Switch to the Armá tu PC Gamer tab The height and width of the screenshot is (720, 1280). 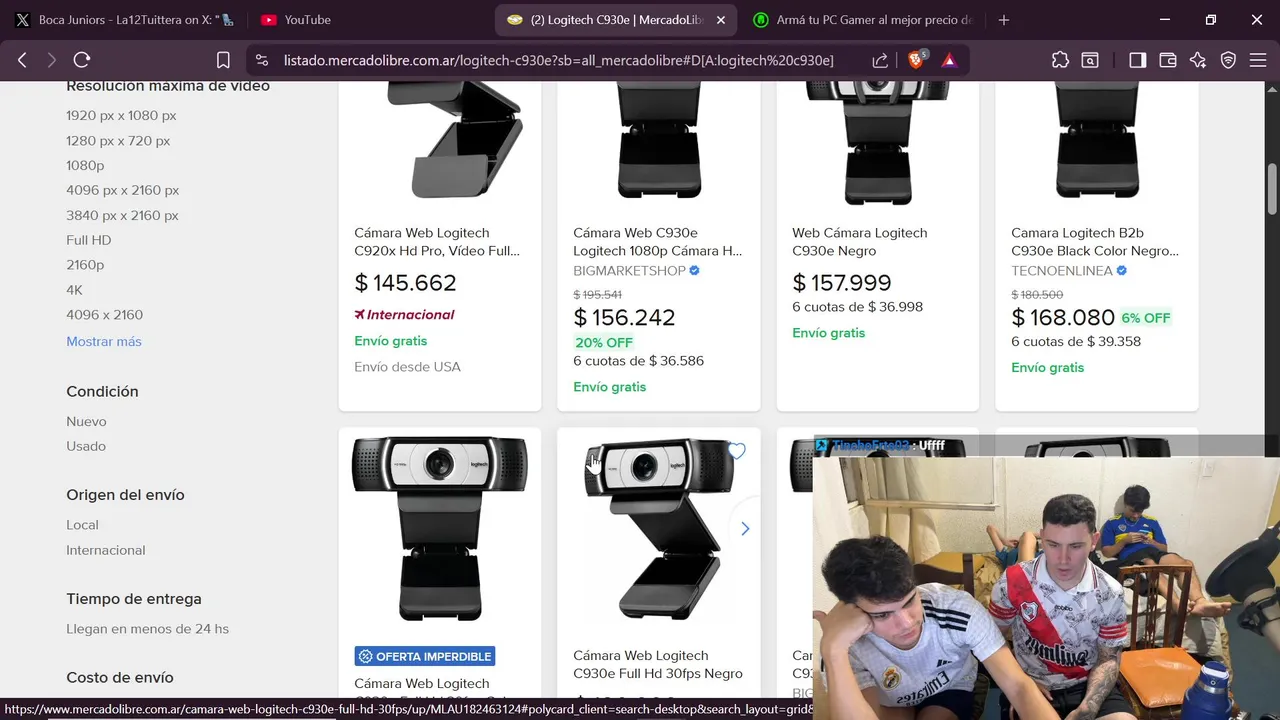(862, 20)
